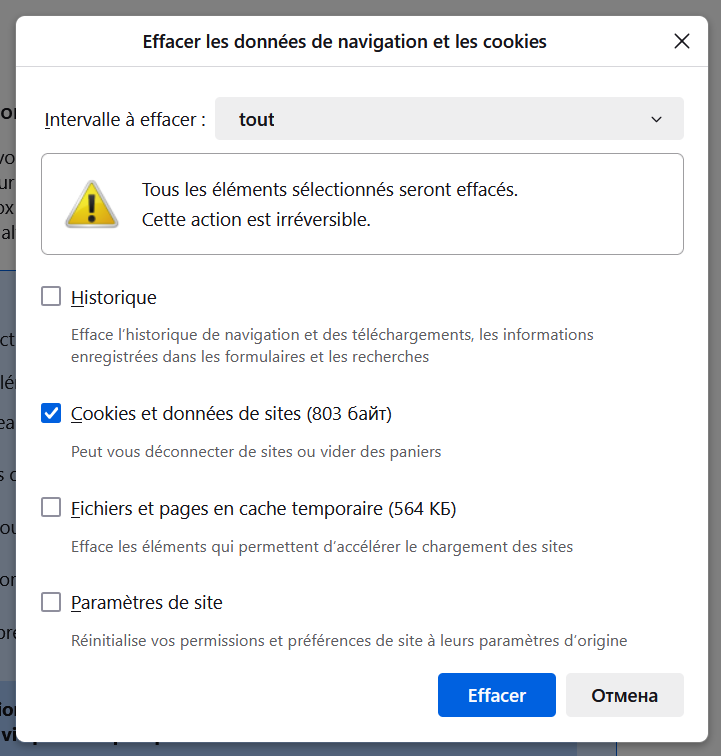721x756 pixels.
Task: Click the Peut vous déconnecter de sites description
Action: (x=256, y=452)
